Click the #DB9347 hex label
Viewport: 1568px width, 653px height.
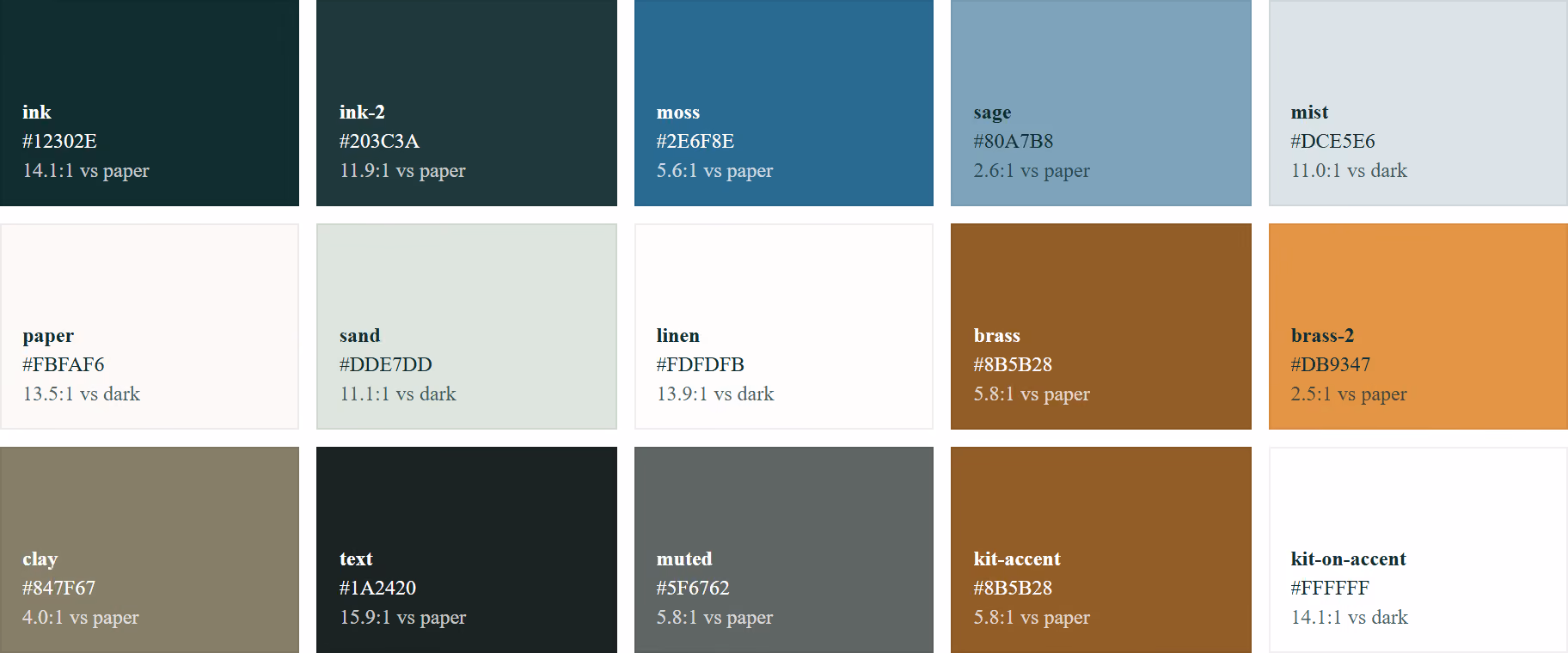pos(1331,364)
